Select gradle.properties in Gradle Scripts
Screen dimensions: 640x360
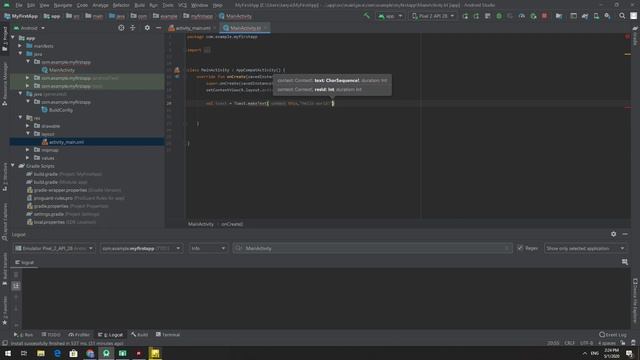(x=51, y=206)
